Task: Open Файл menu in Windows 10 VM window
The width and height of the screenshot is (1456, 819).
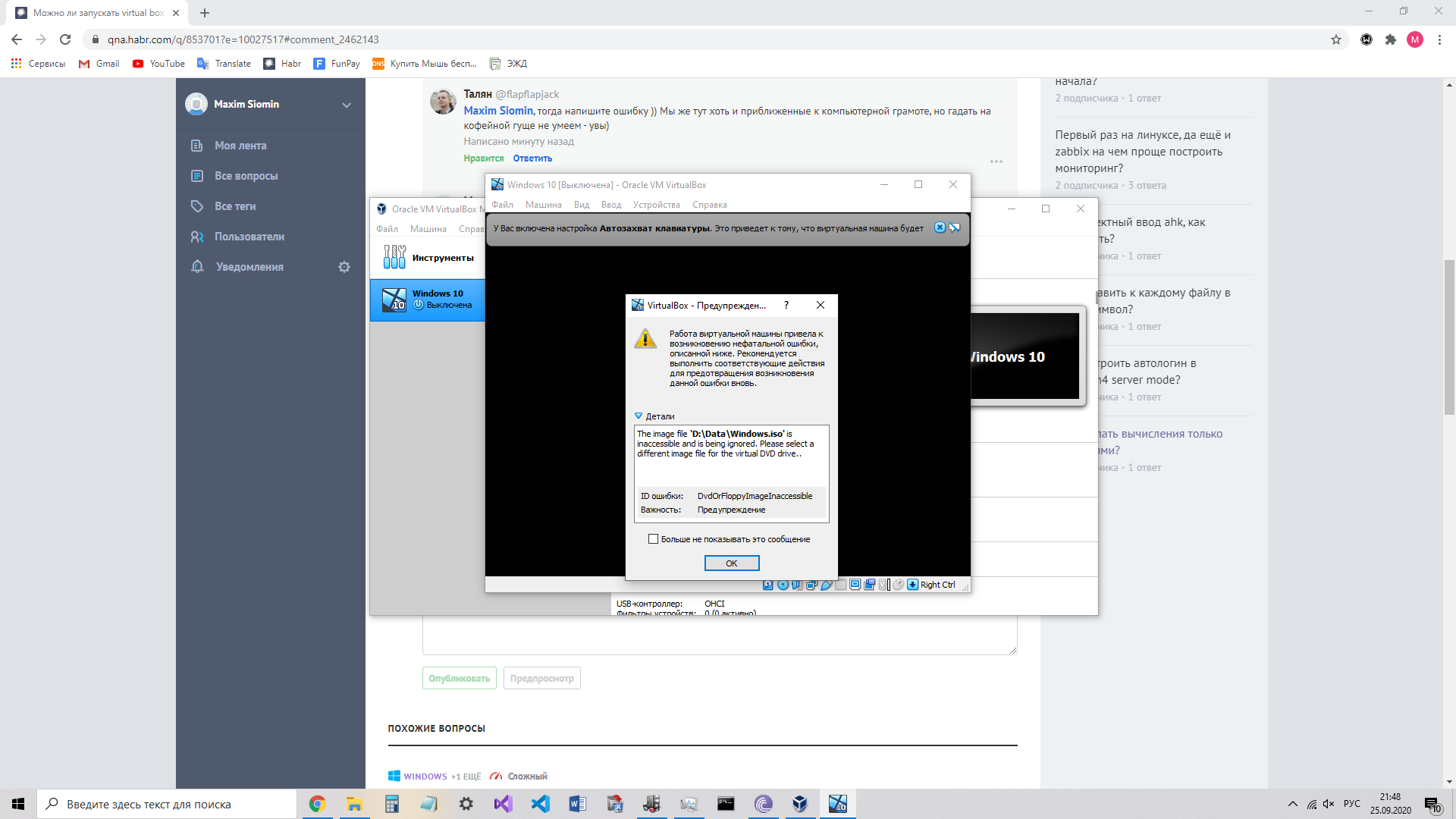Action: click(x=502, y=205)
